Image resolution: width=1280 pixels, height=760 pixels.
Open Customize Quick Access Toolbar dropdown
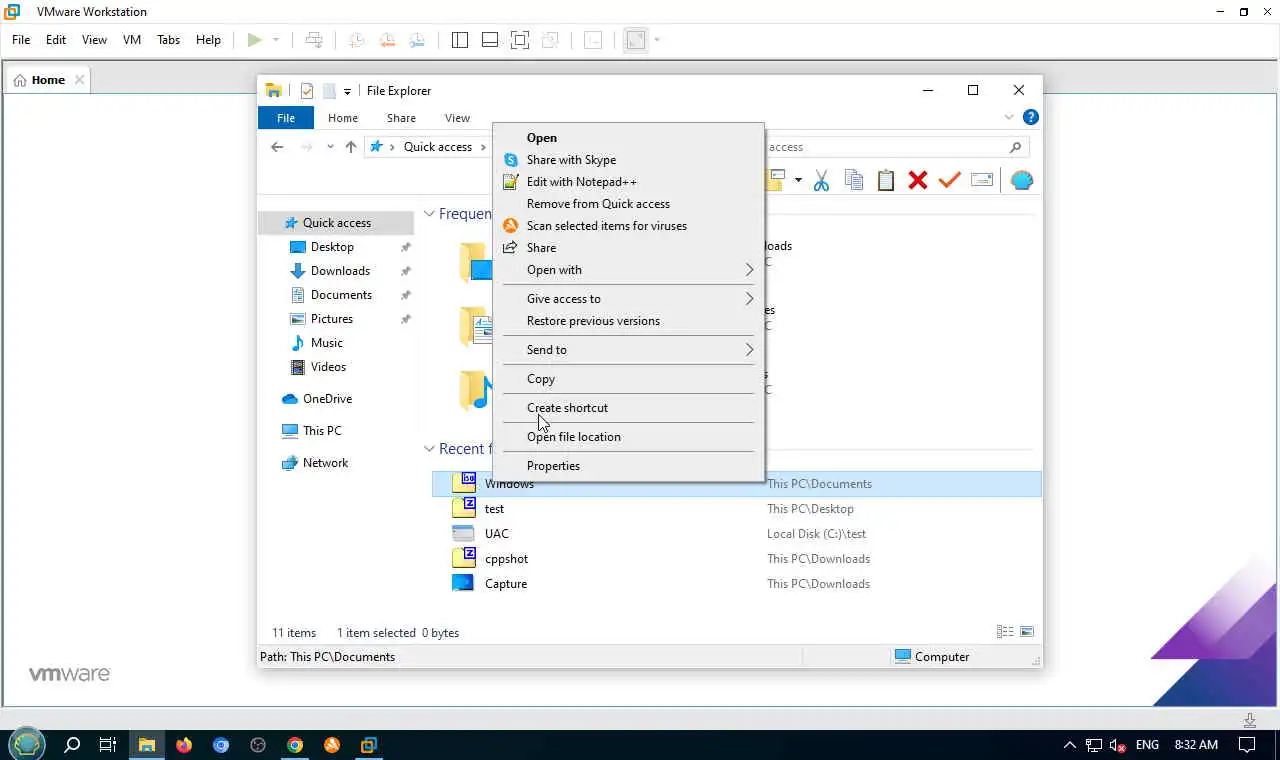coord(347,91)
